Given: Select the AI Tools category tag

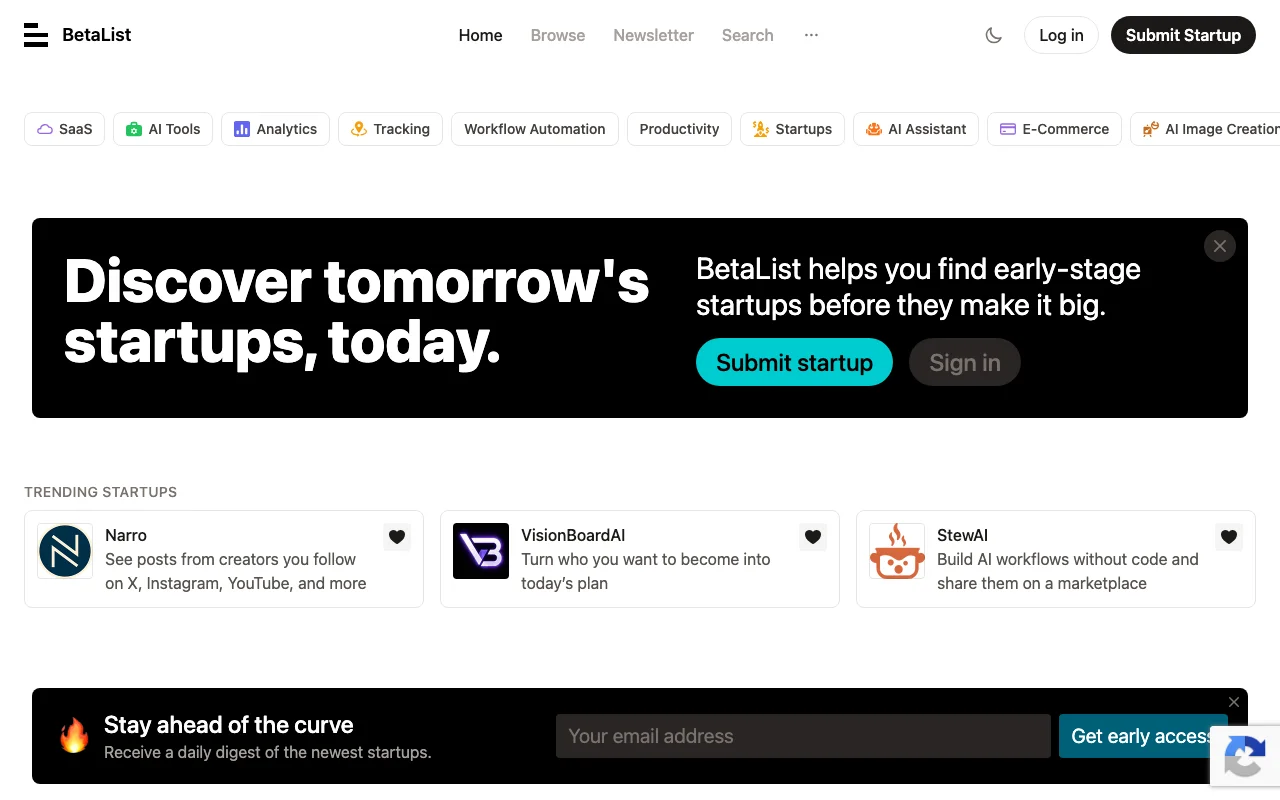Looking at the screenshot, I should coord(163,129).
